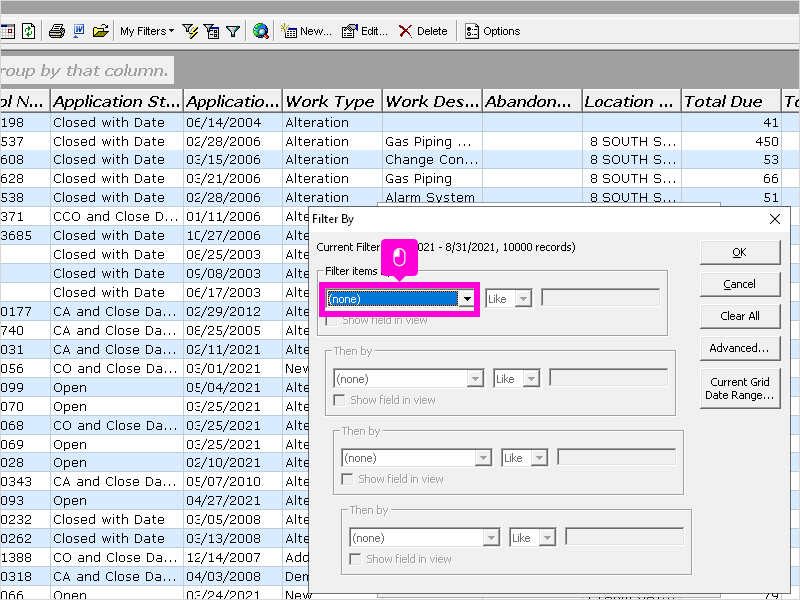This screenshot has height=600, width=800.
Task: Expand the Filter items field dropdown arrow
Action: pyautogui.click(x=467, y=299)
